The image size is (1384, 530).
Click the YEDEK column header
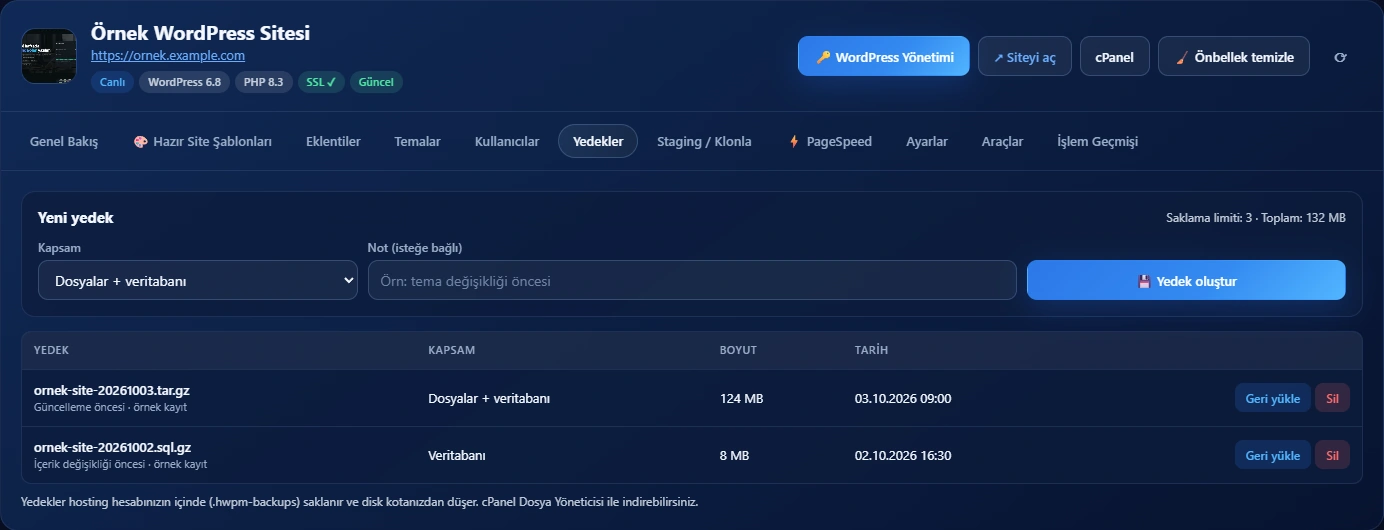(x=51, y=350)
